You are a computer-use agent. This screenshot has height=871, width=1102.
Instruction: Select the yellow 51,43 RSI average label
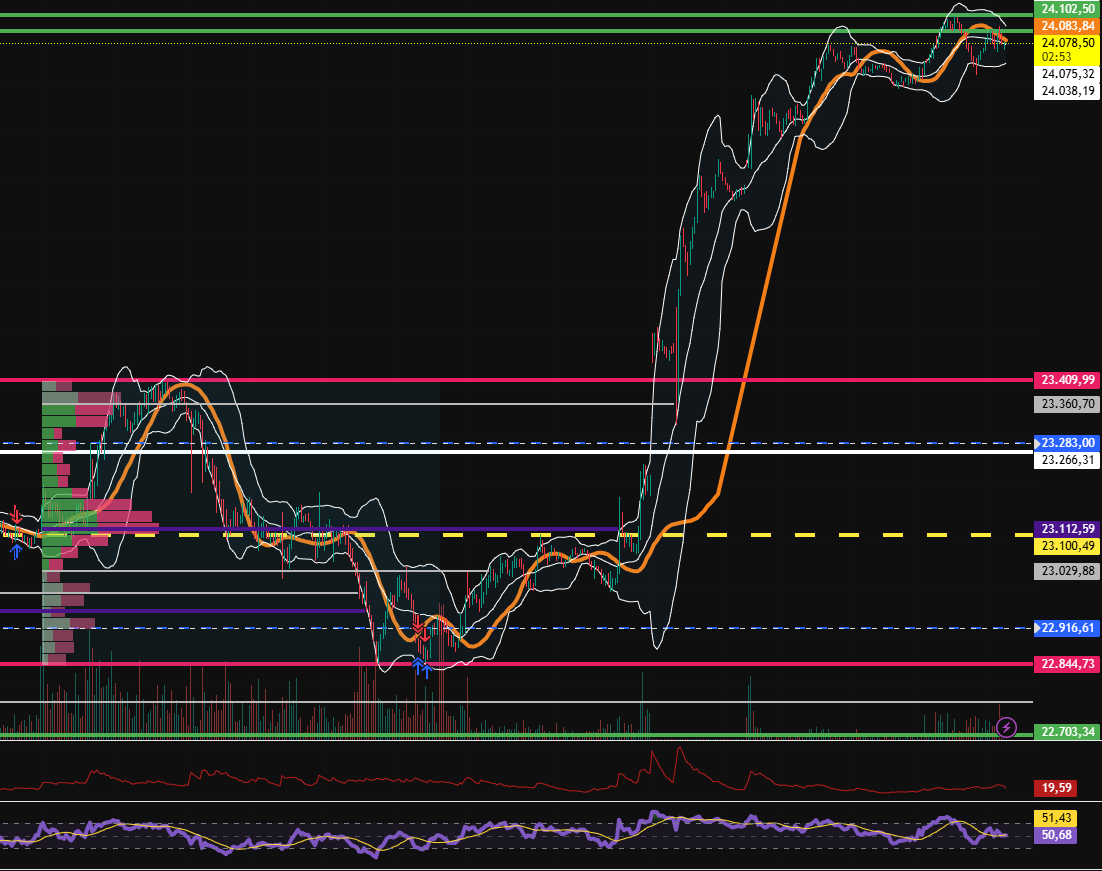coord(1055,818)
